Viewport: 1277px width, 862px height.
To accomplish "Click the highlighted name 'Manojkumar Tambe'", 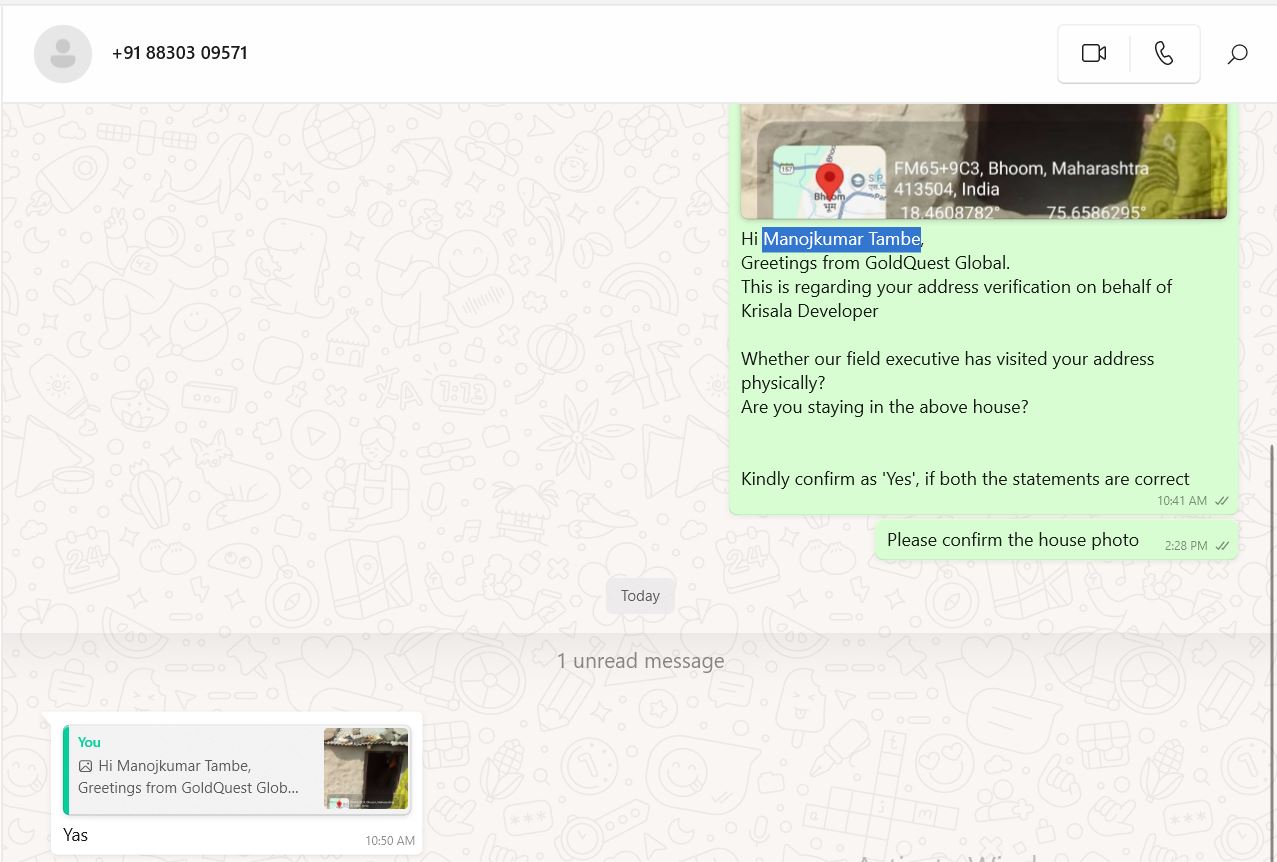I will coord(841,239).
